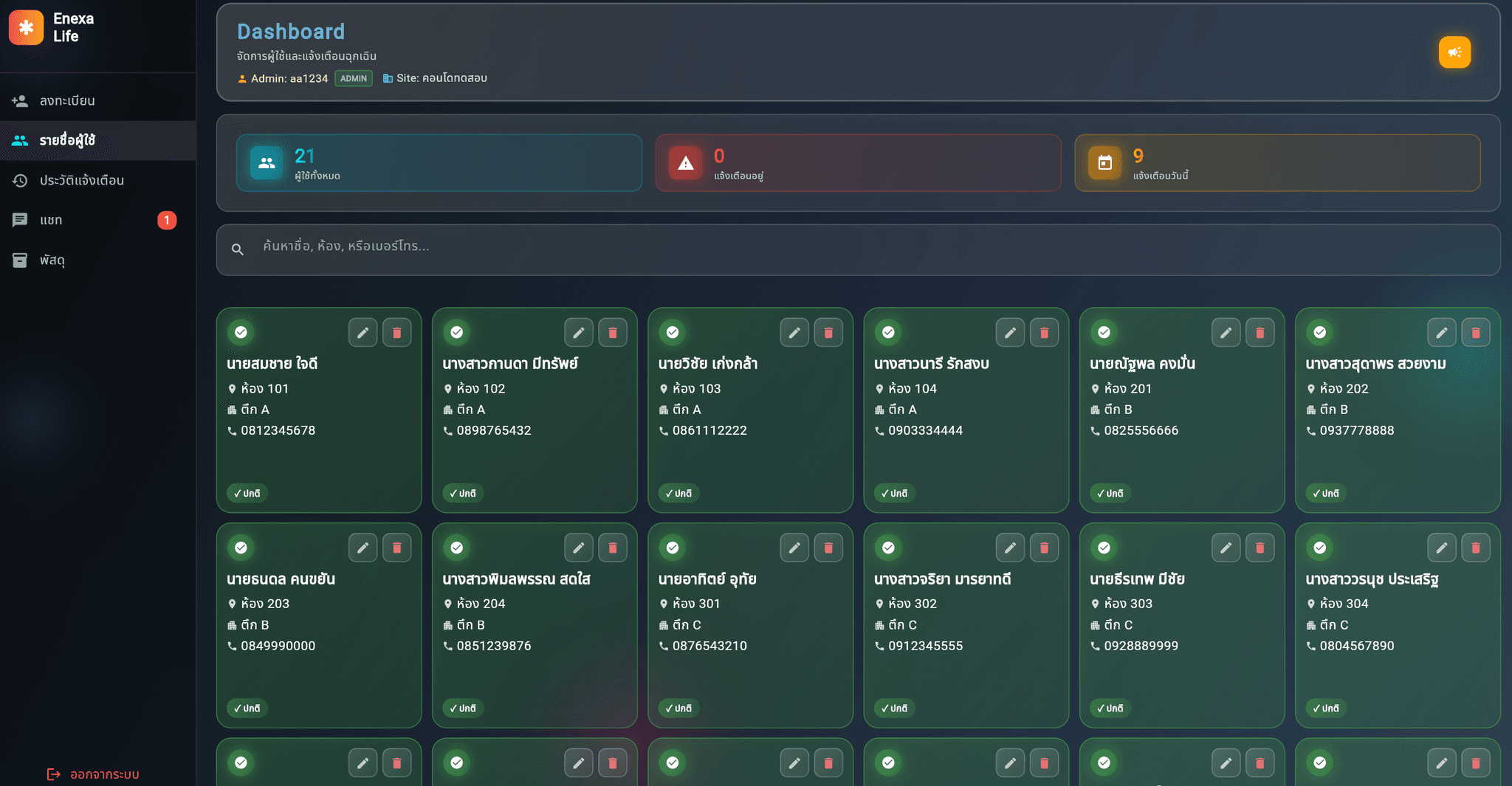Click the ปกติ status badge on นายธนดล คนขยัน
The height and width of the screenshot is (786, 1512).
pyautogui.click(x=247, y=708)
